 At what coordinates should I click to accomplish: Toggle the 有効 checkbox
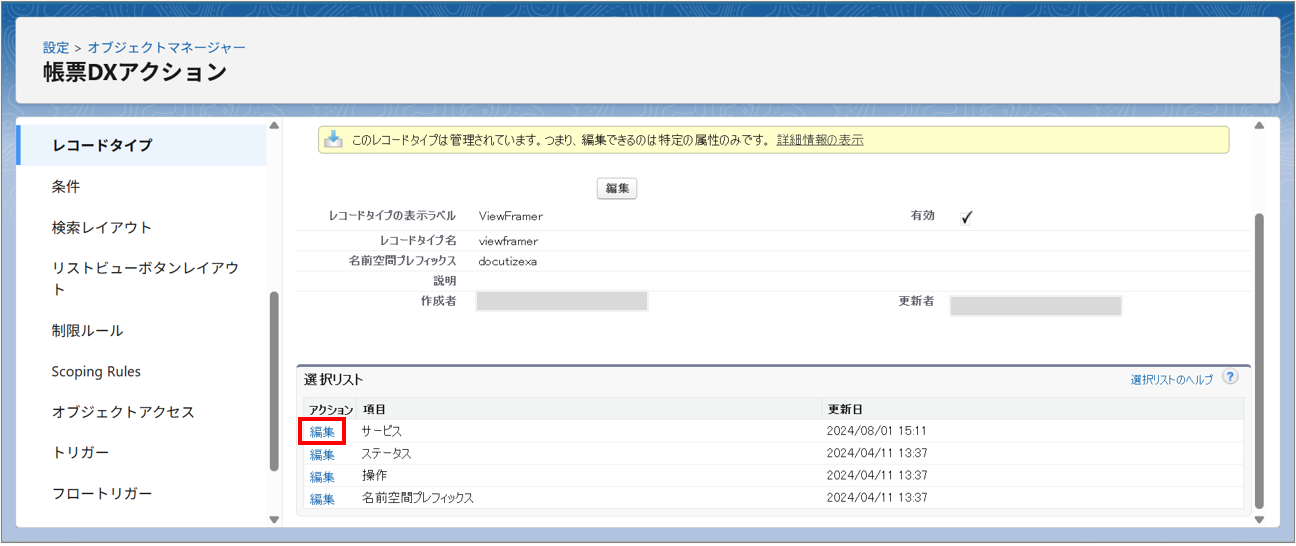[966, 217]
